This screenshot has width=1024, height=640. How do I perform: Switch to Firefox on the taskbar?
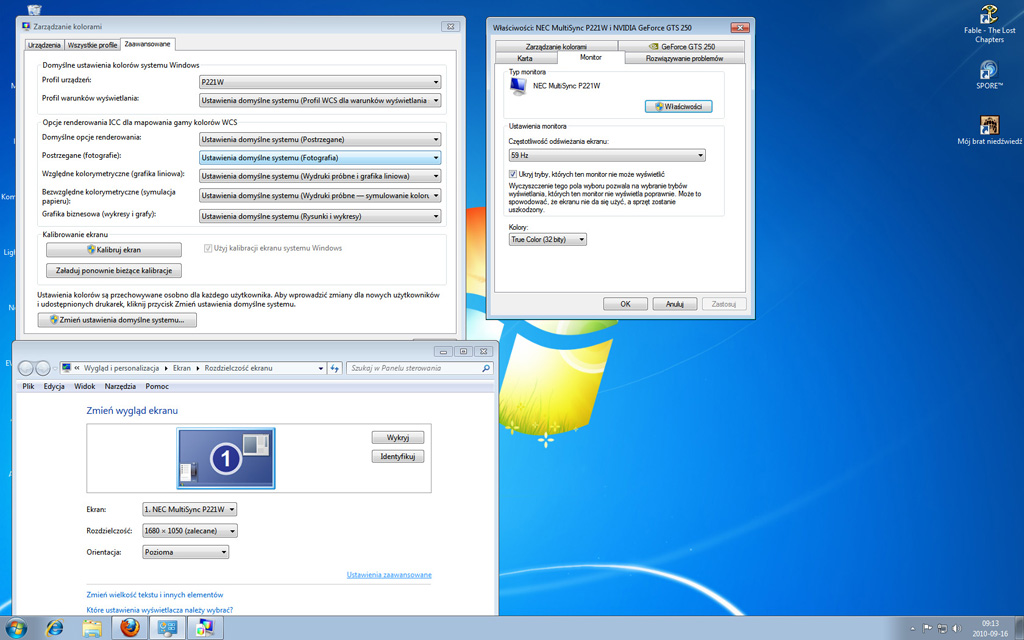129,628
